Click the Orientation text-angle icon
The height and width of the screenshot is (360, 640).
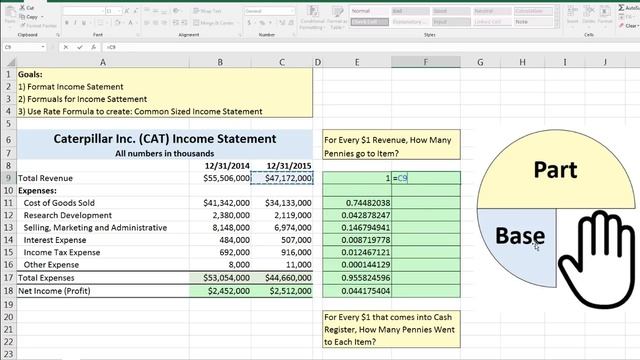tap(177, 11)
